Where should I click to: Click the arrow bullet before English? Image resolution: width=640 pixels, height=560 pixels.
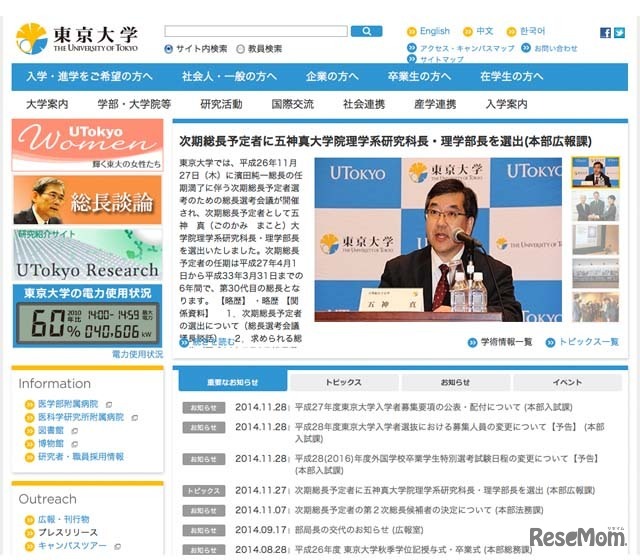pos(412,31)
